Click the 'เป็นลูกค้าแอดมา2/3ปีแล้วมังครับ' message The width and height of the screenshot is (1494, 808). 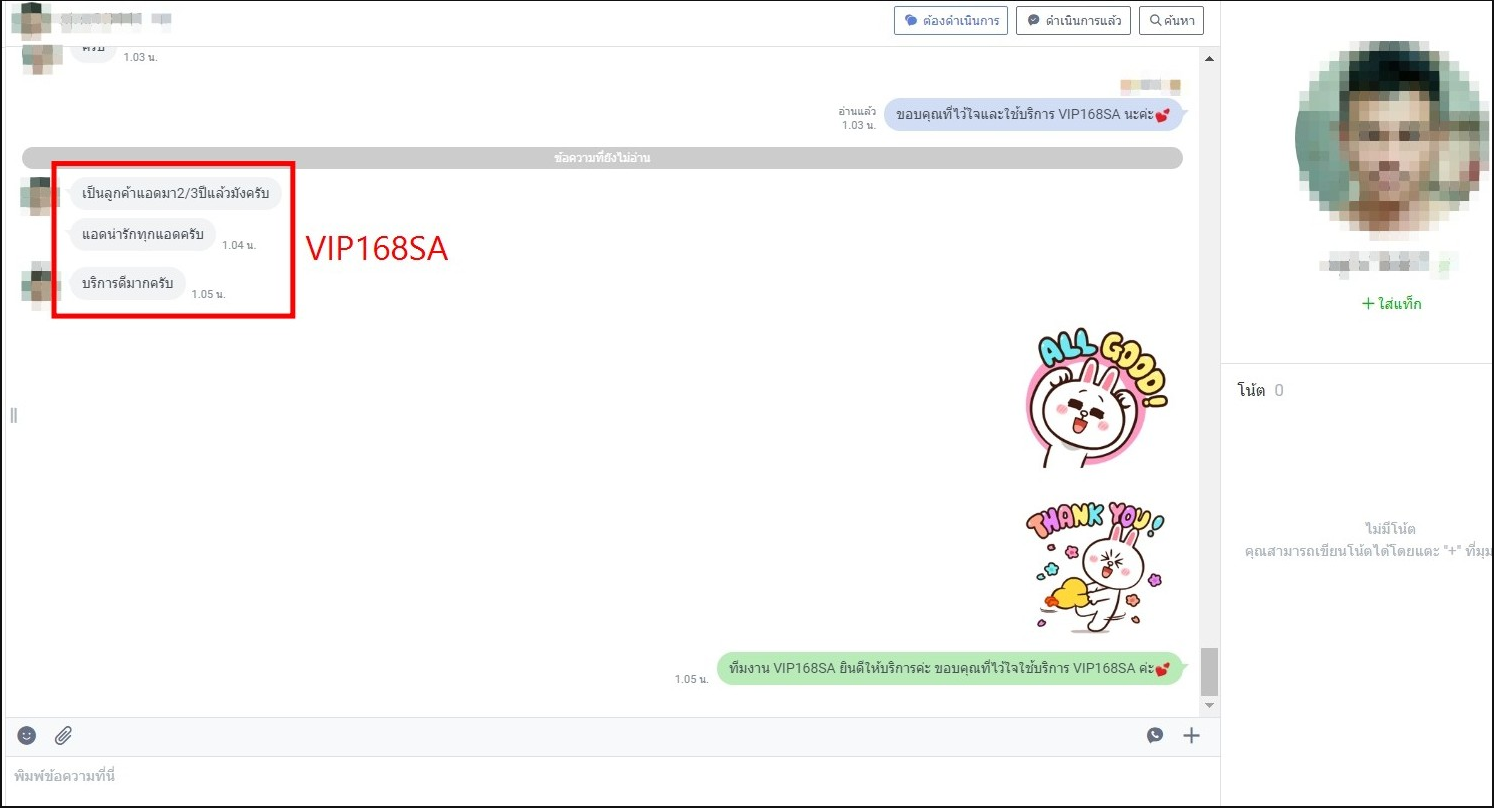tap(175, 193)
